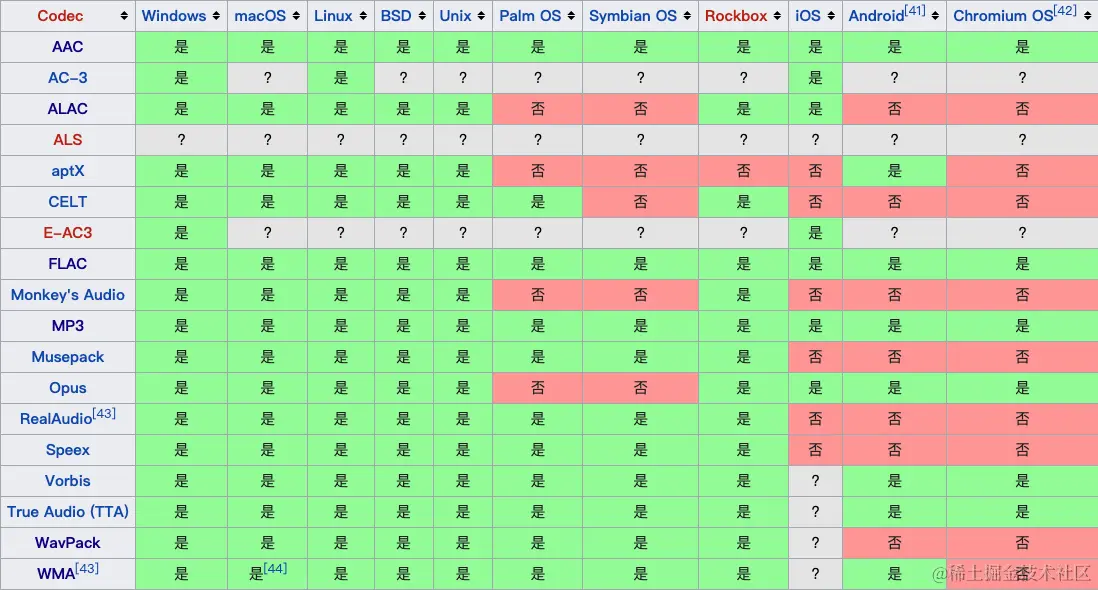Sort by Windows column arrows

pyautogui.click(x=216, y=16)
